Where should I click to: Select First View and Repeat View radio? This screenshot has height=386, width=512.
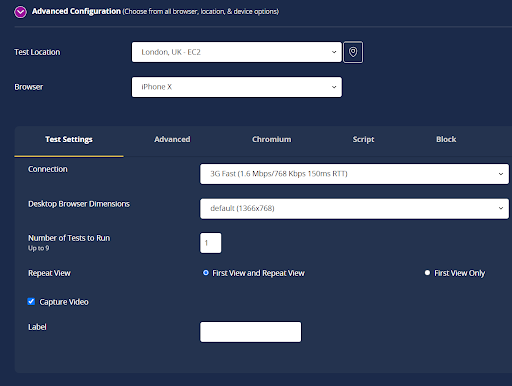pos(206,273)
